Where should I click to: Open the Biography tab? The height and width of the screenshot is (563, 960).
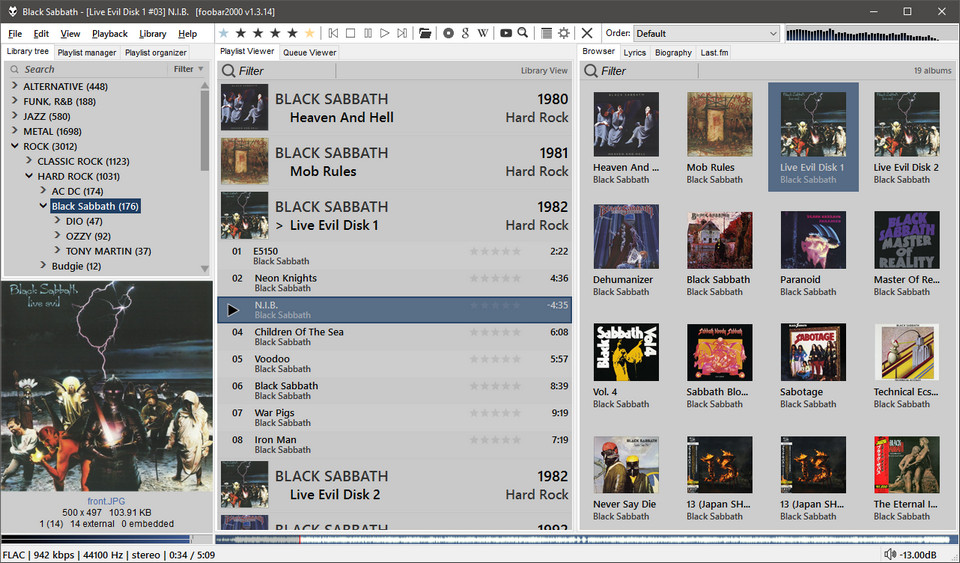tap(673, 53)
